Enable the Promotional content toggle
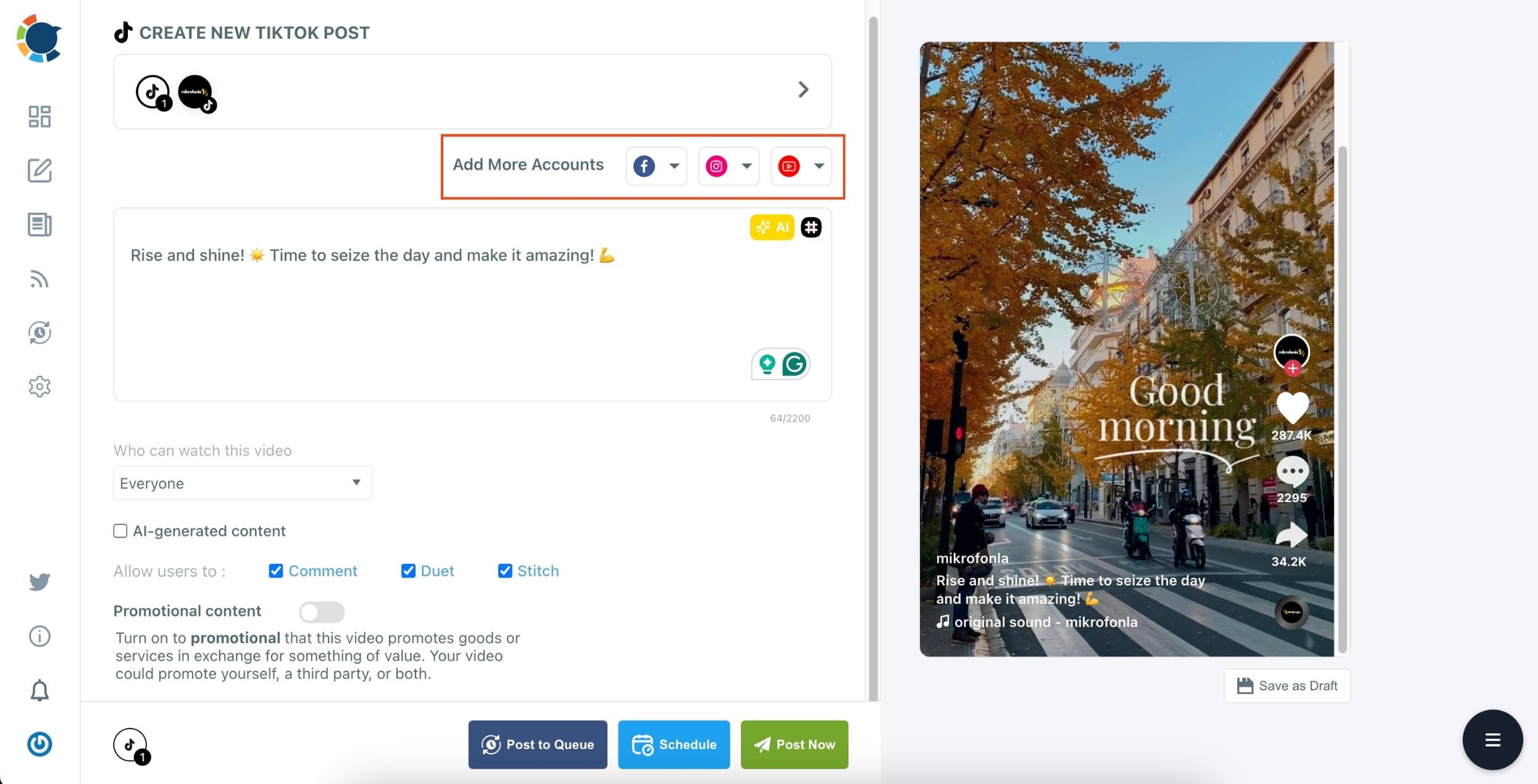 pos(321,610)
